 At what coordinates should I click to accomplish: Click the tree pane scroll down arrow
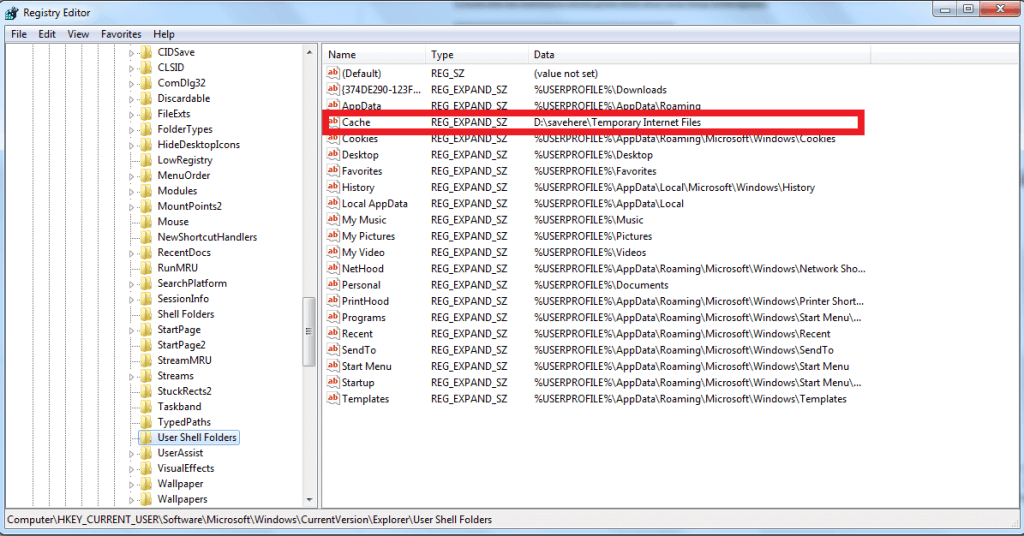(x=310, y=500)
